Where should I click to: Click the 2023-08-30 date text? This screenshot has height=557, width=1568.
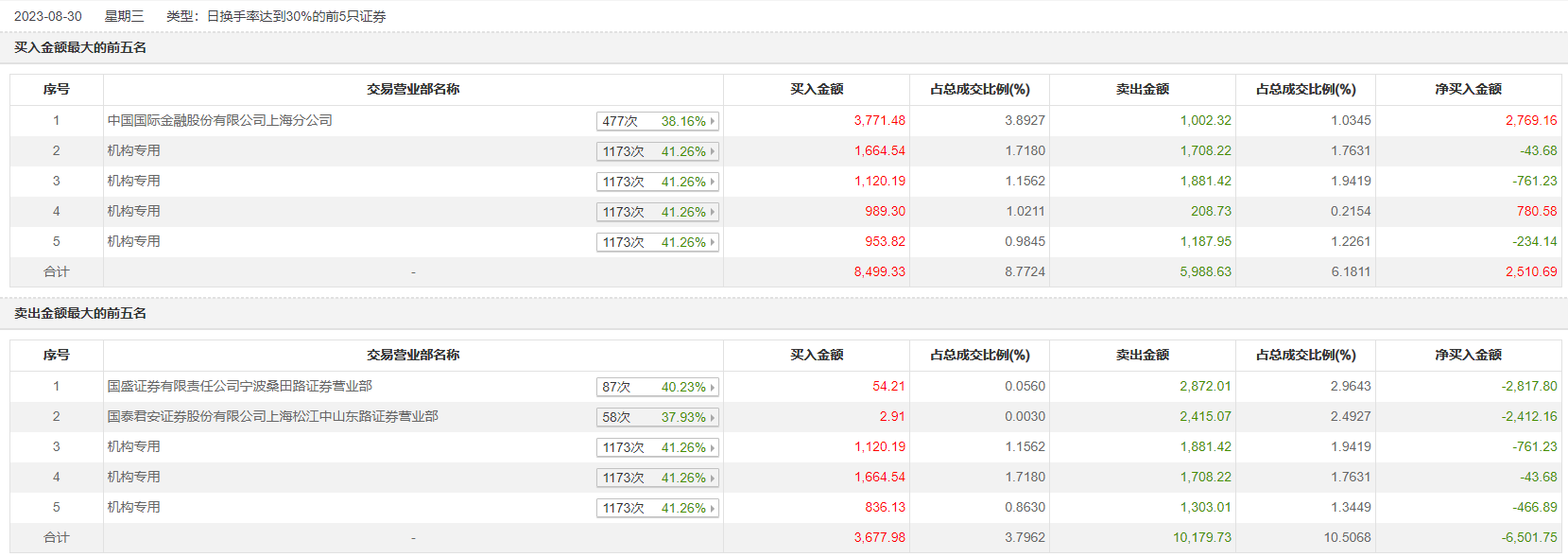click(47, 16)
